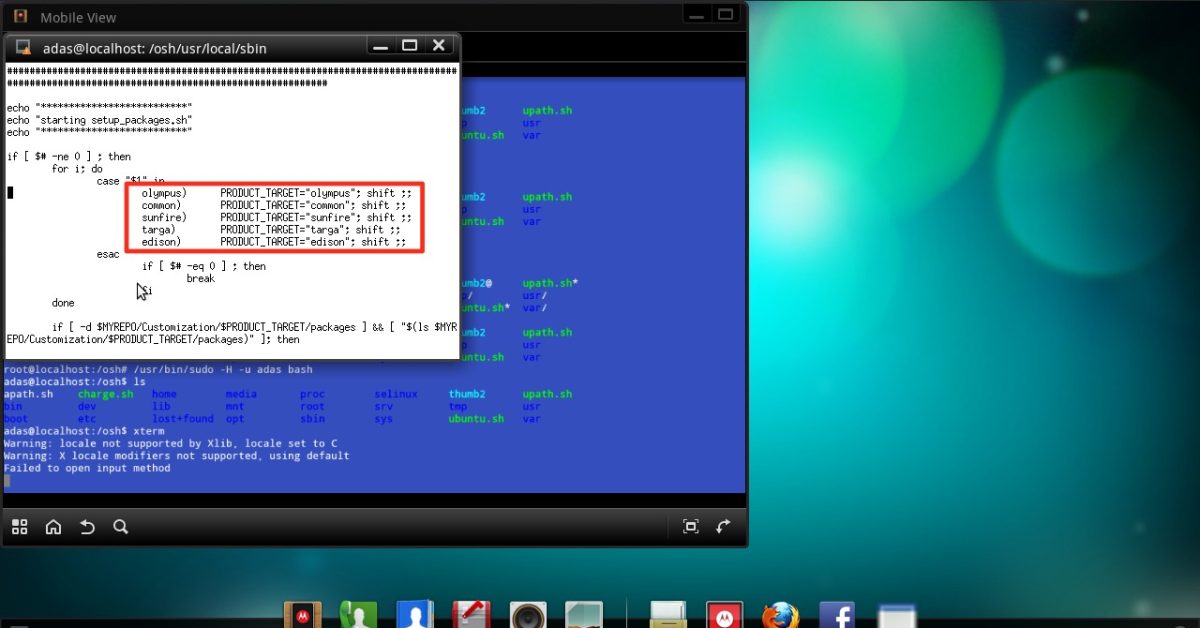Open the photo gallery dock icon
The height and width of the screenshot is (628, 1200).
click(x=583, y=615)
